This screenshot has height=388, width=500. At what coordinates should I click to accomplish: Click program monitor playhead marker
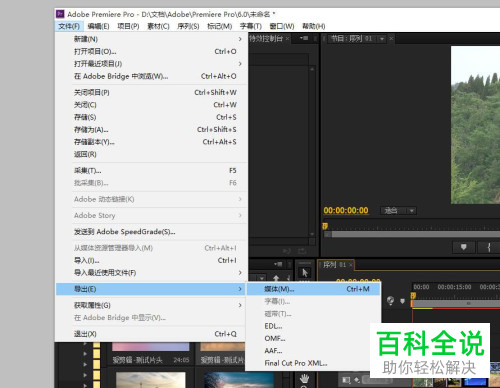[325, 226]
